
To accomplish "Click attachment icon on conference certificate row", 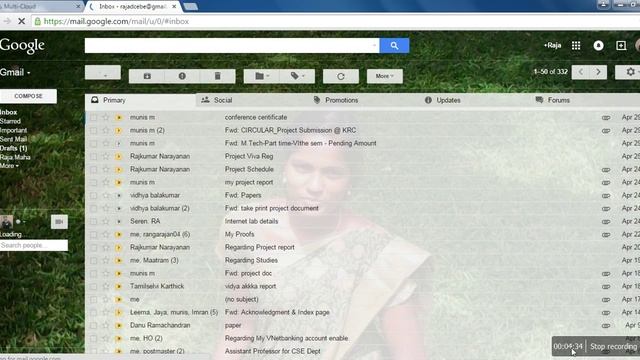I will click(x=606, y=118).
